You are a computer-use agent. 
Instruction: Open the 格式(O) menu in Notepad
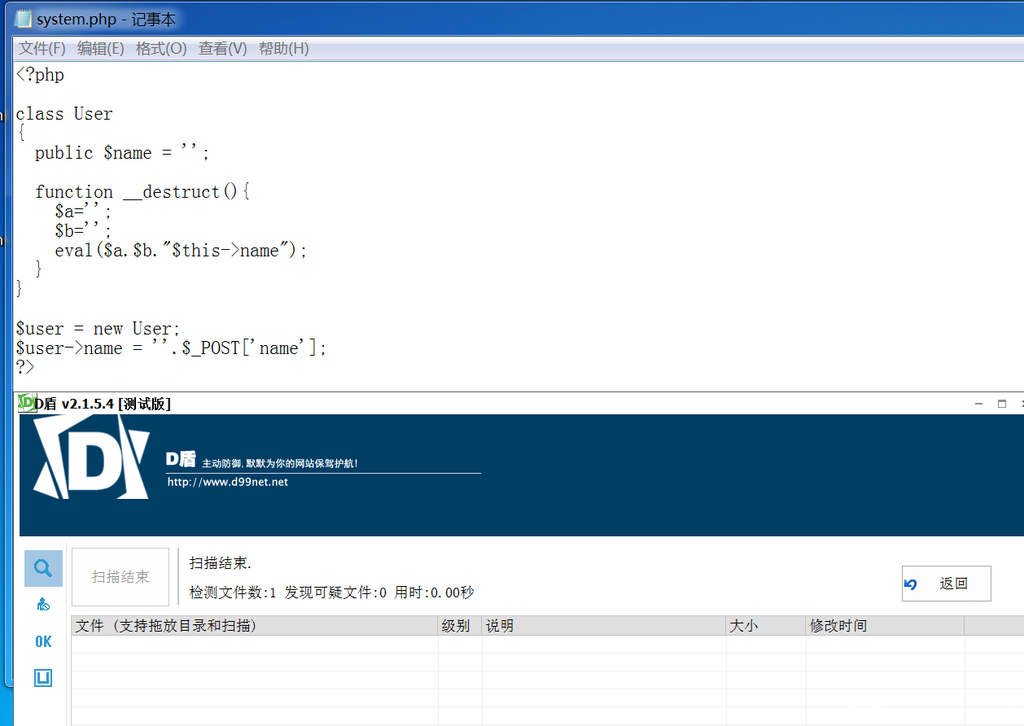pyautogui.click(x=161, y=48)
